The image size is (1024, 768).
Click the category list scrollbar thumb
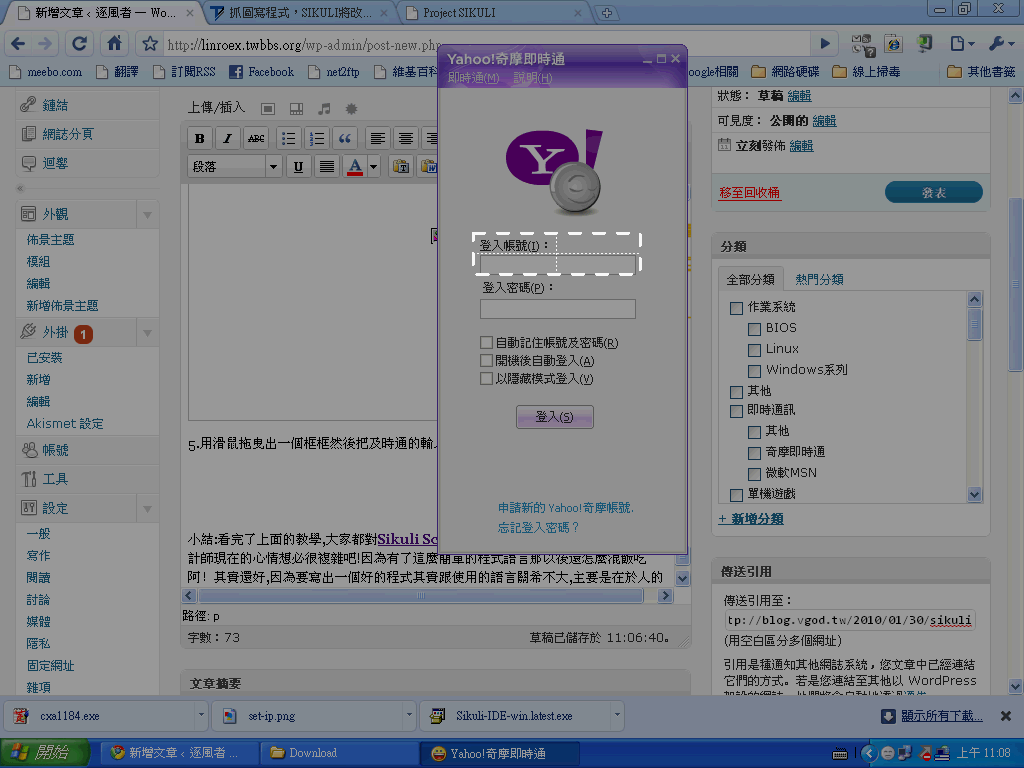pos(974,325)
